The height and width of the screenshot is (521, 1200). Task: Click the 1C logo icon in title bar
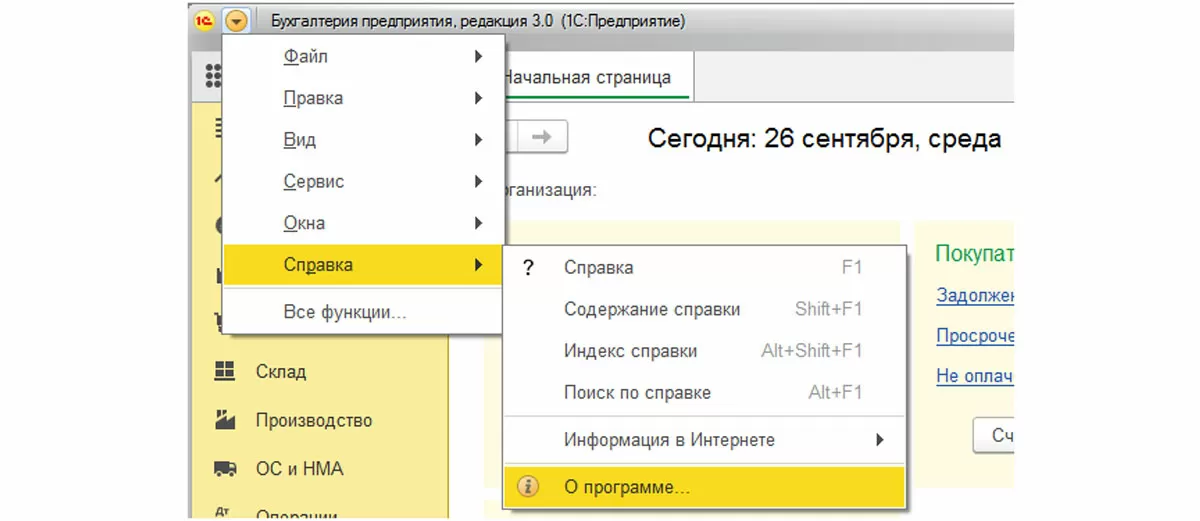pos(205,20)
